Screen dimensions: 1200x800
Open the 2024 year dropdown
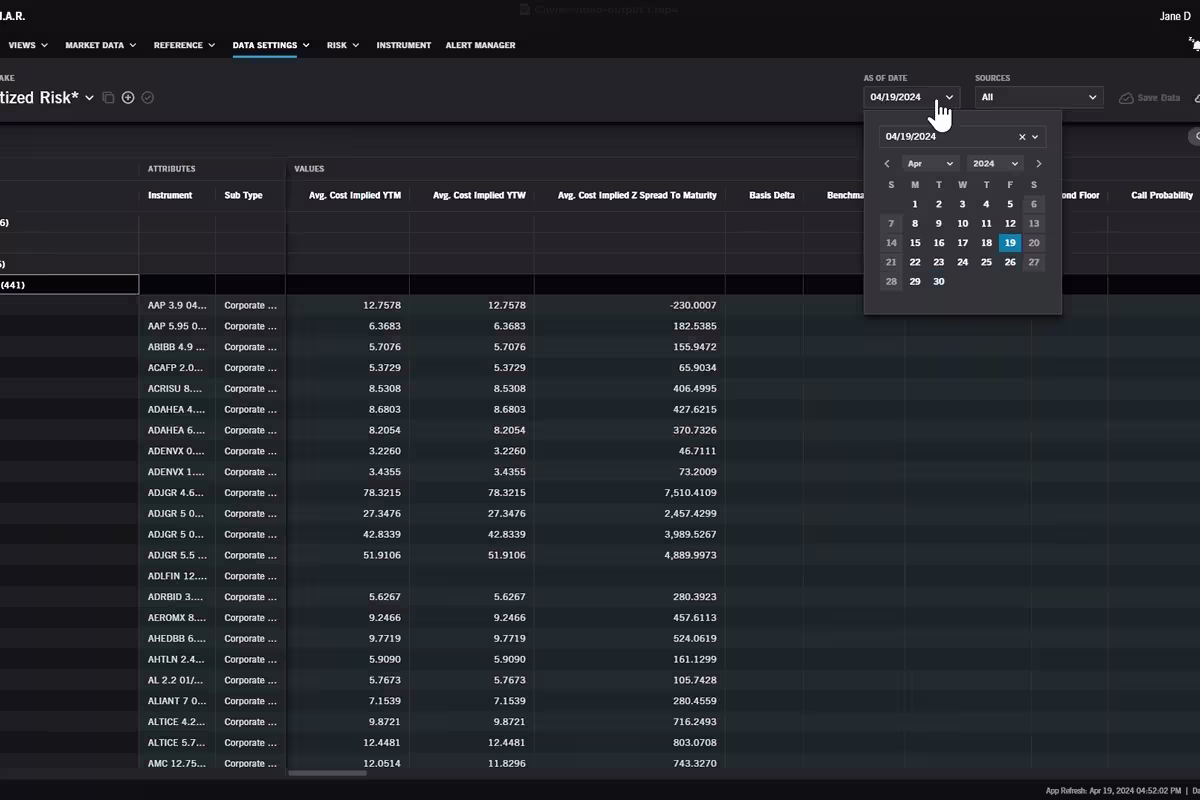[x=996, y=164]
